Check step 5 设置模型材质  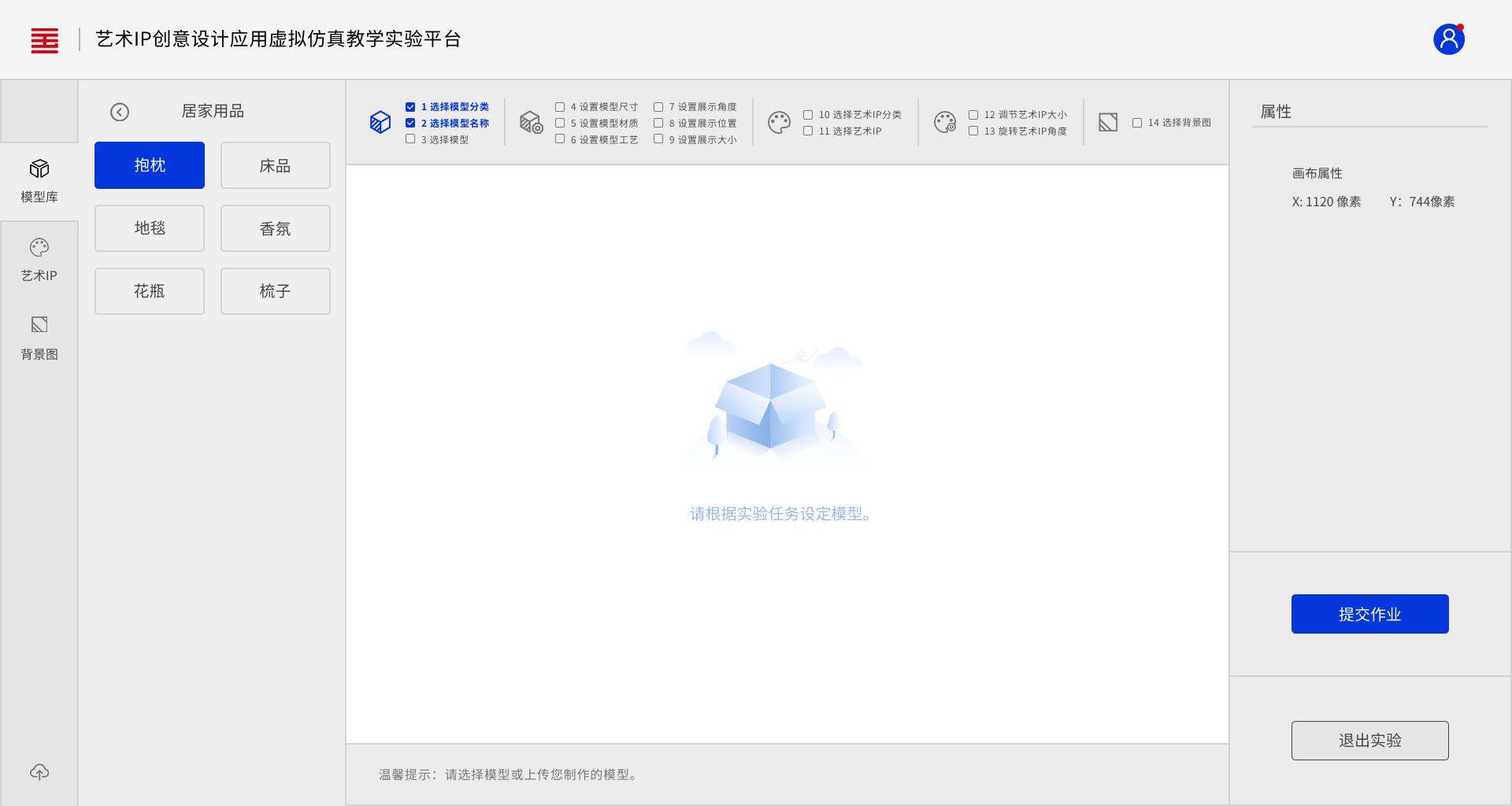click(x=560, y=123)
